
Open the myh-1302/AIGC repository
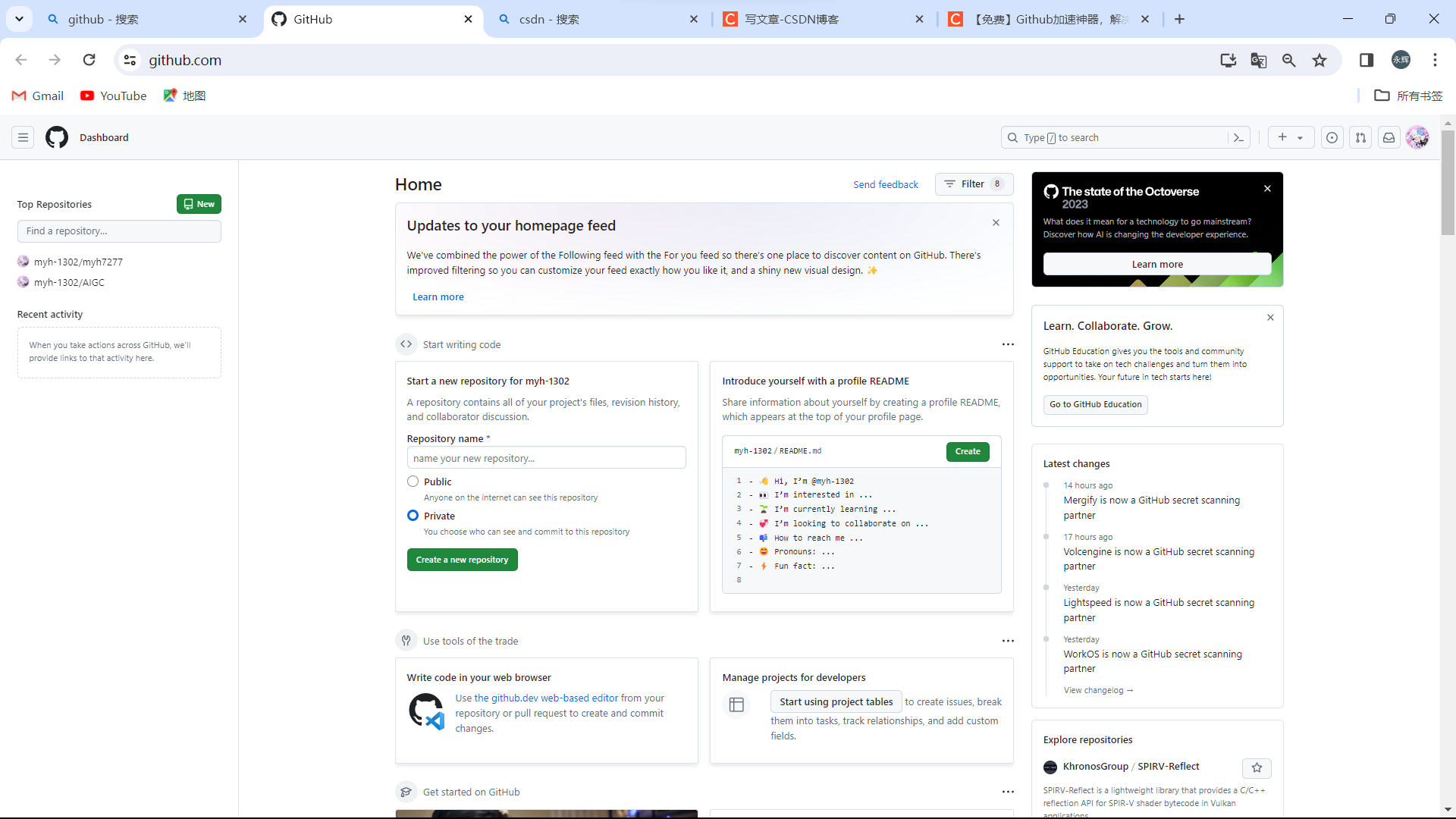[69, 282]
